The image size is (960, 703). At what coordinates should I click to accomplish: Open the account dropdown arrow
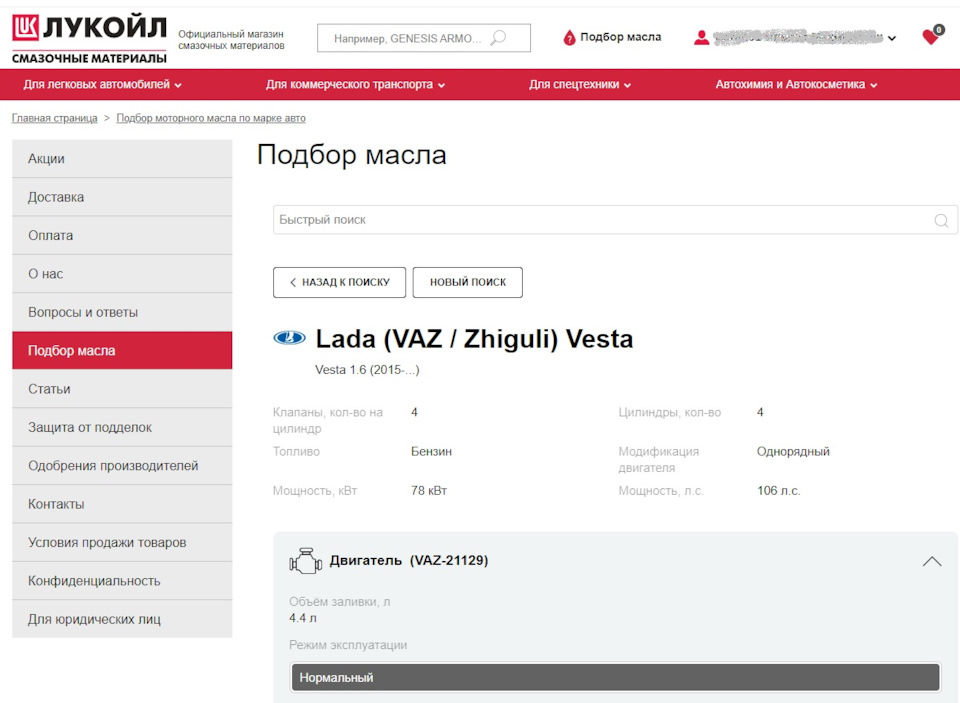click(891, 40)
